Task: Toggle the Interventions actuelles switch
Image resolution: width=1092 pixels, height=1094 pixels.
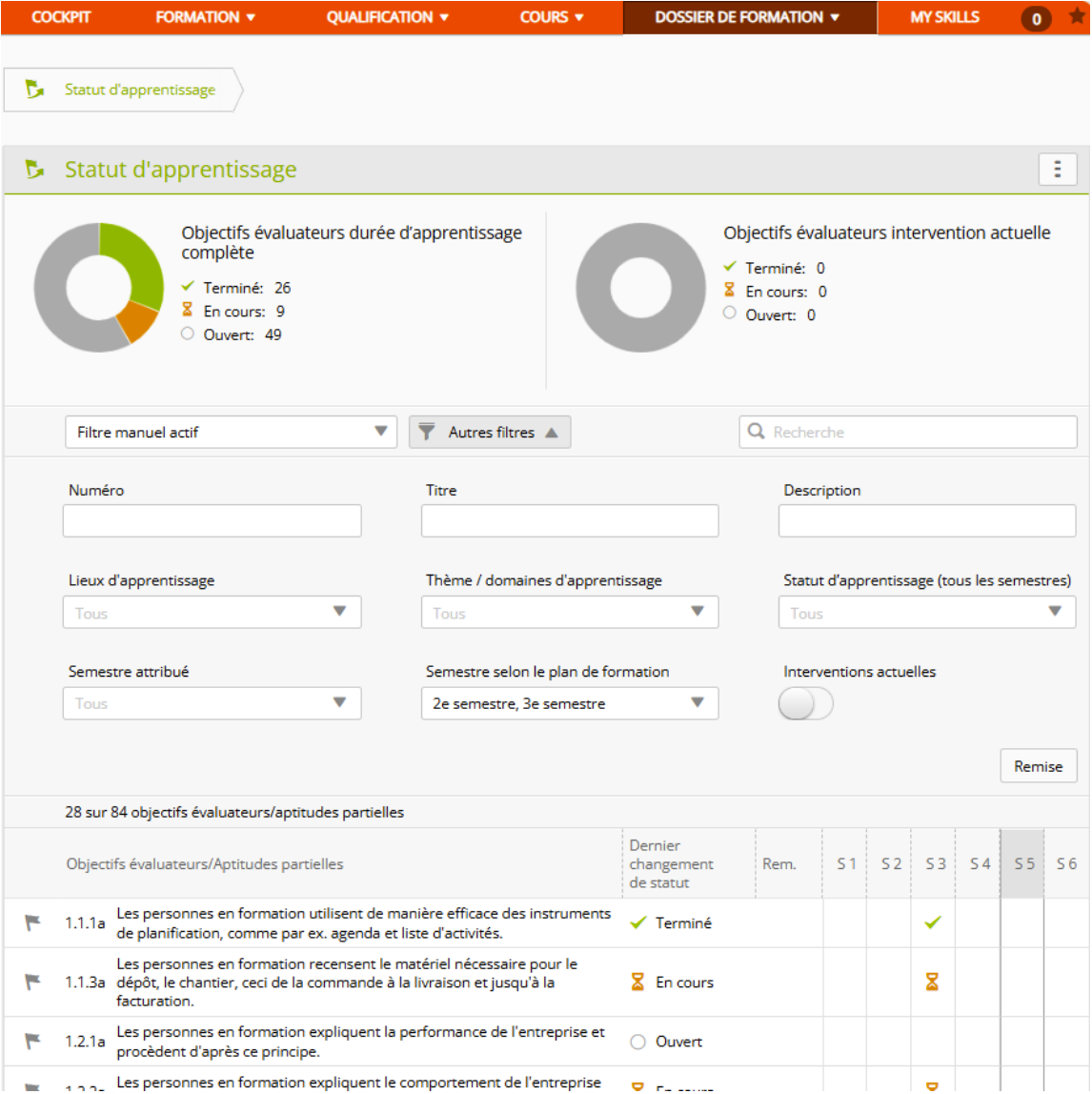Action: pyautogui.click(x=805, y=704)
